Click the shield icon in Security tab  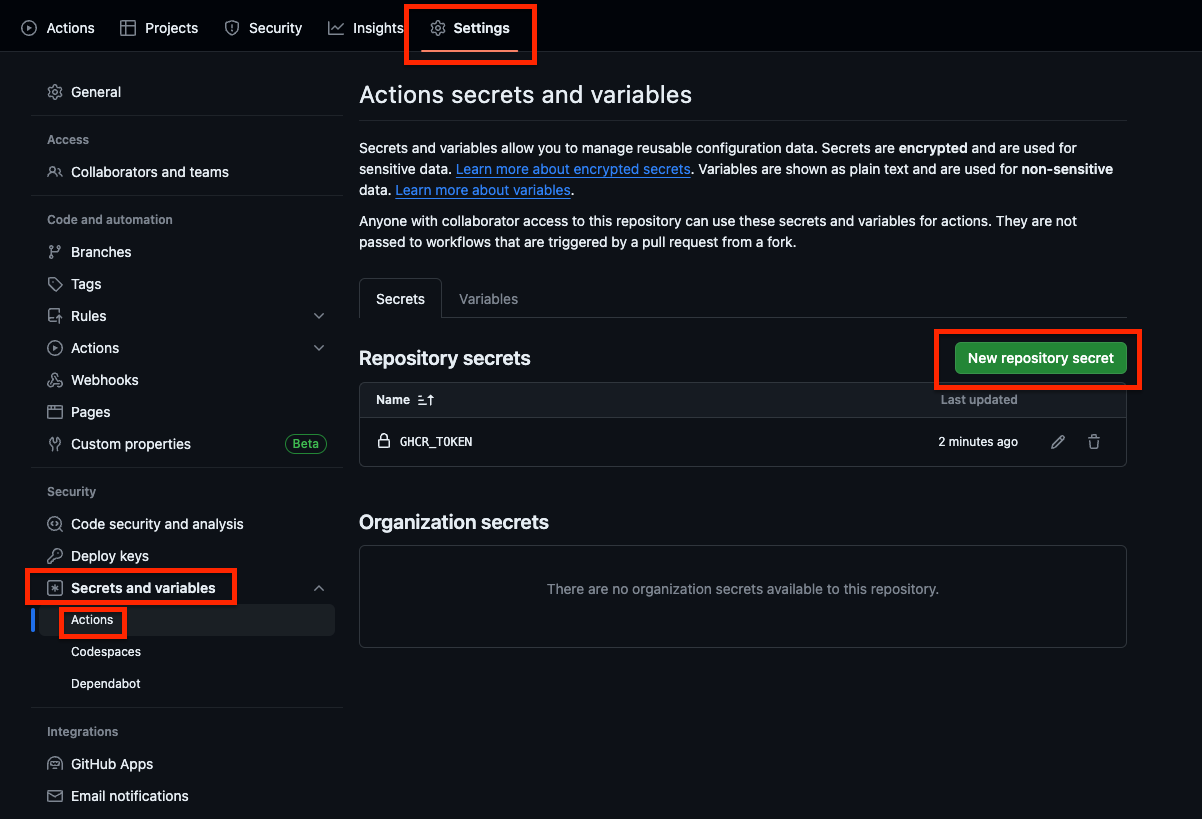pyautogui.click(x=232, y=28)
